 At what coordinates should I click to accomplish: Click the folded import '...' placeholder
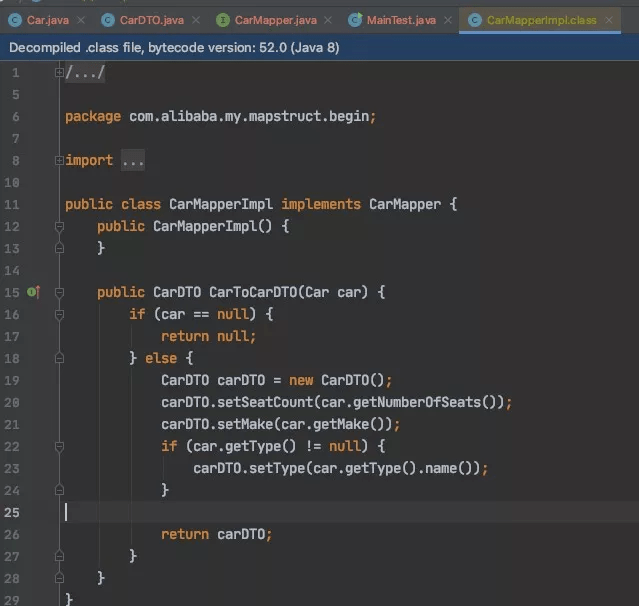(x=133, y=161)
